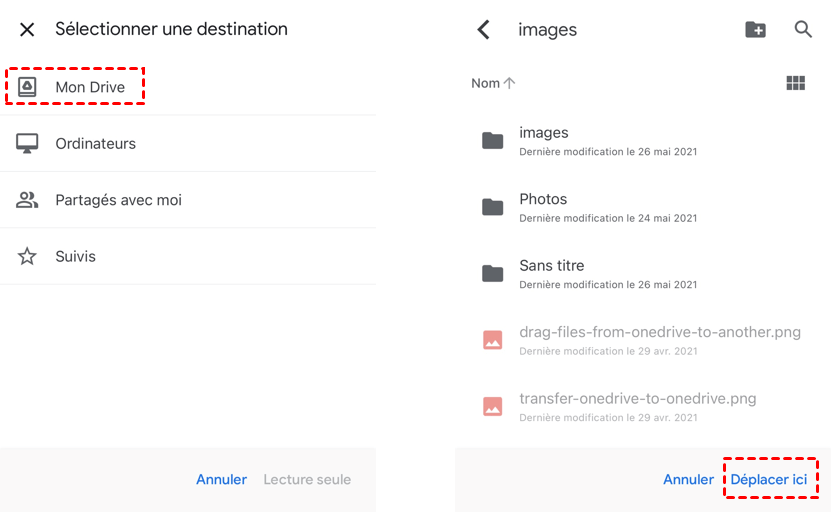Image resolution: width=831 pixels, height=512 pixels.
Task: Click Annuler beside Déplacer ici
Action: 688,479
